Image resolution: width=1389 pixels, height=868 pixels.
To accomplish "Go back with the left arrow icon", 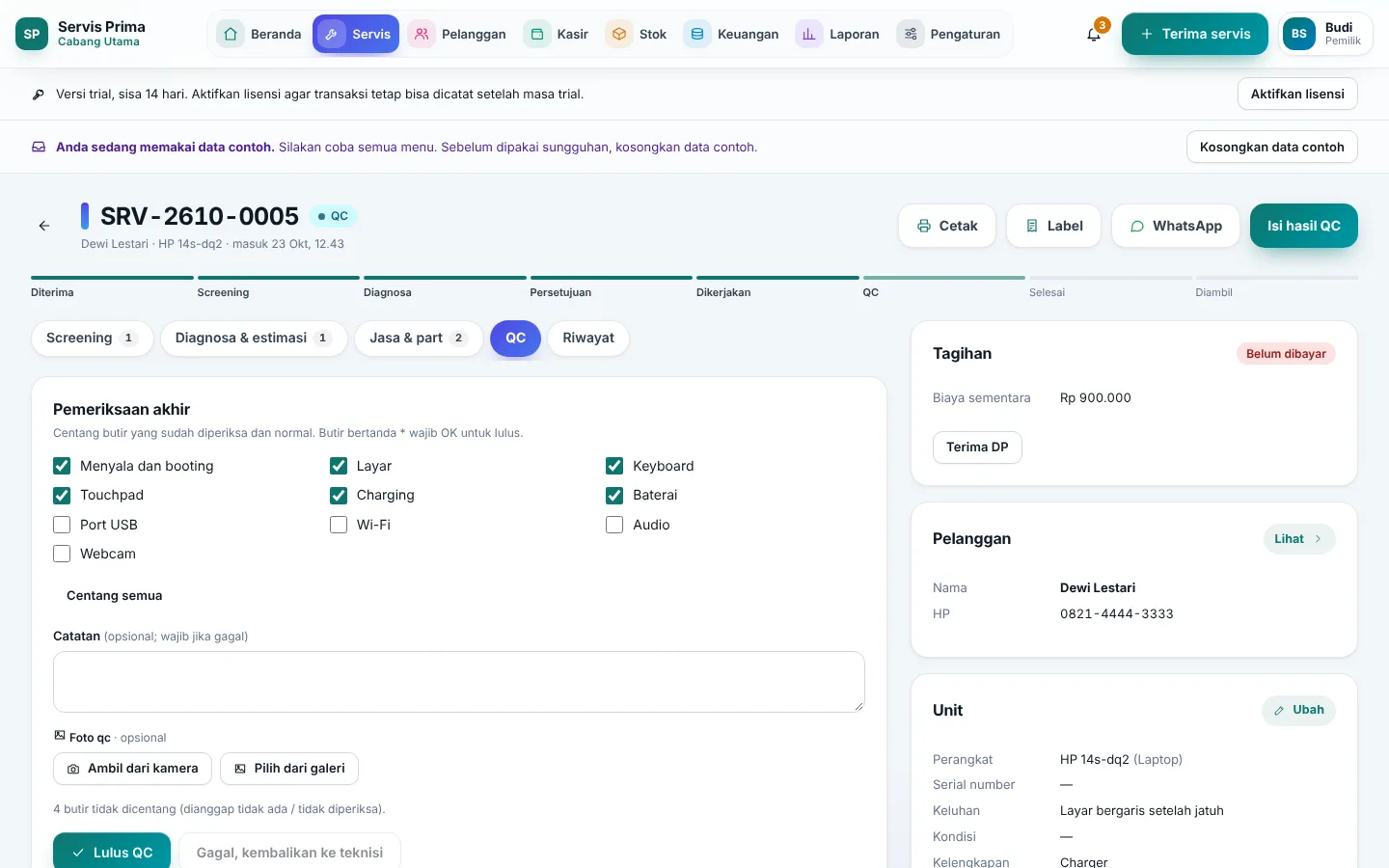I will click(x=44, y=226).
